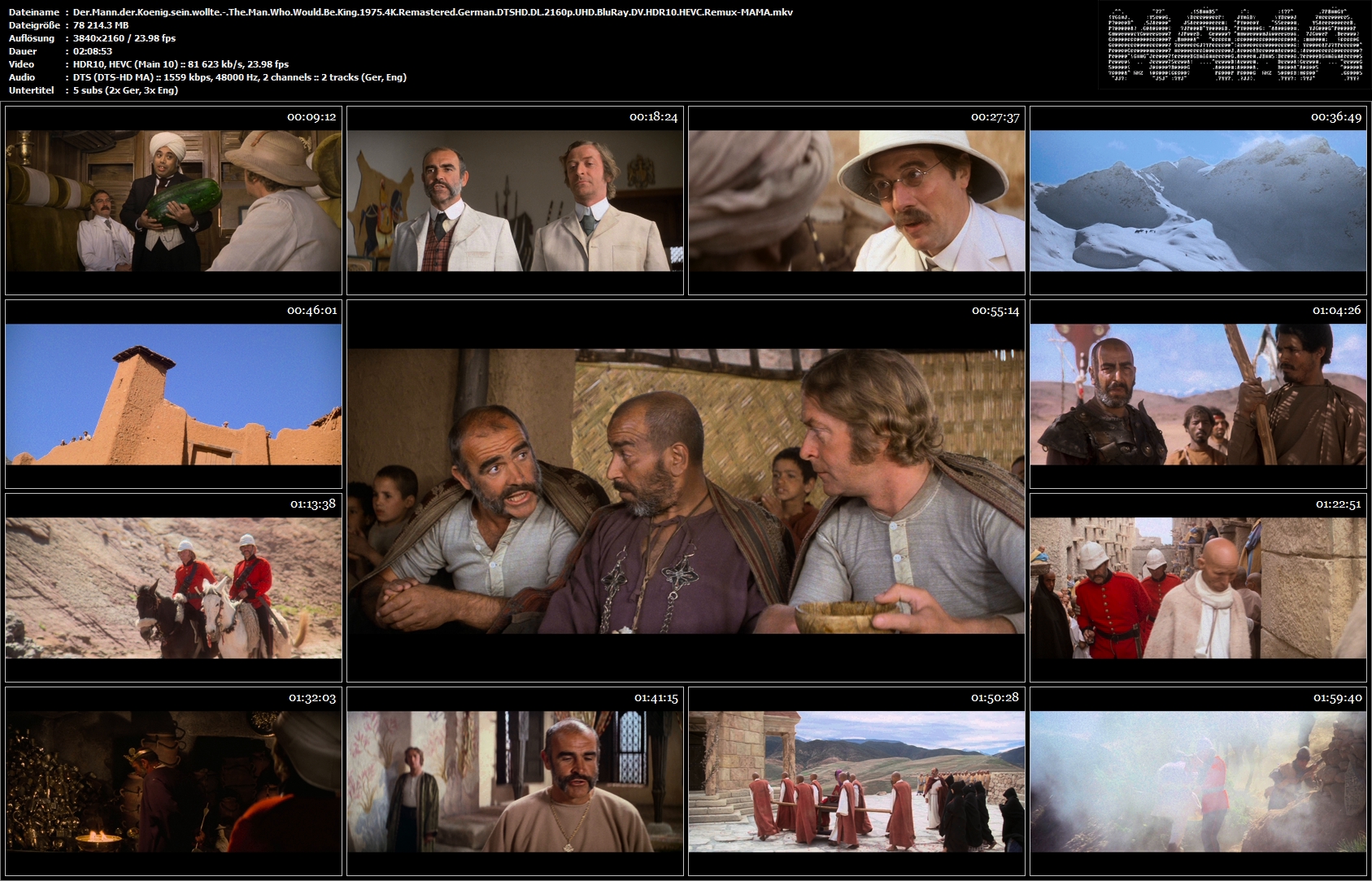Click the Untertitel label

tap(31, 90)
